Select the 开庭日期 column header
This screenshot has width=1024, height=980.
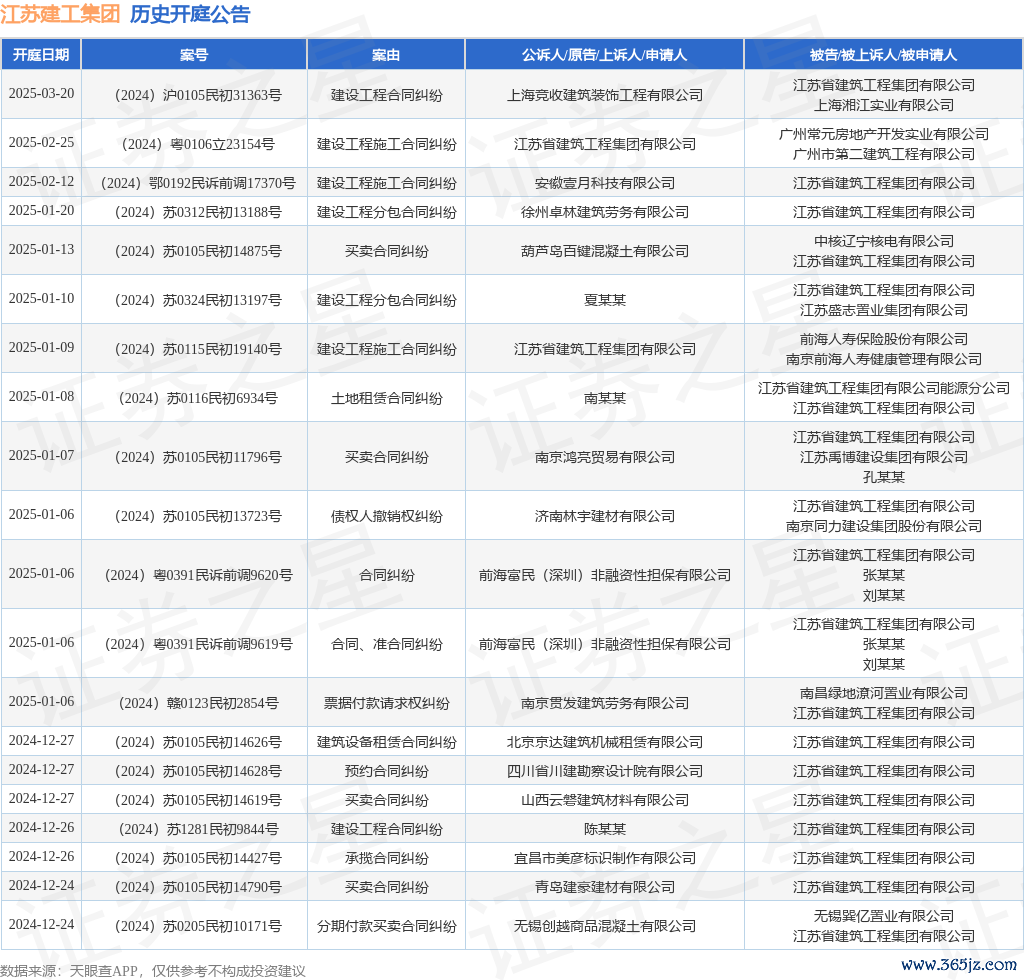coord(40,55)
